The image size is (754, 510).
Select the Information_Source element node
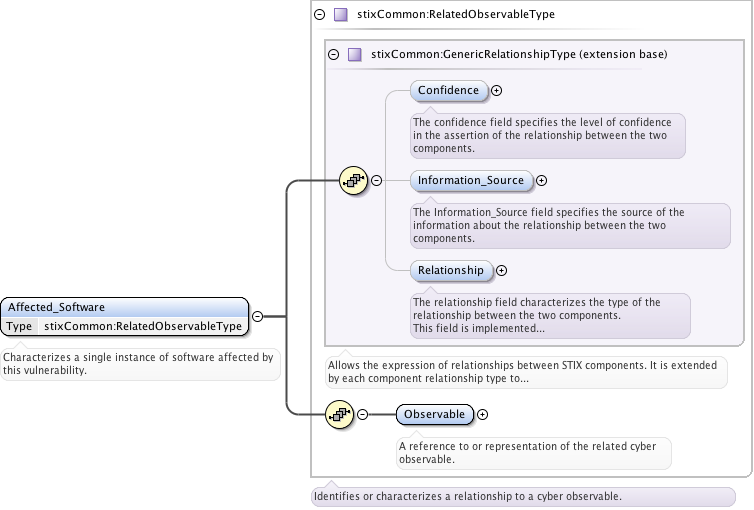click(470, 181)
